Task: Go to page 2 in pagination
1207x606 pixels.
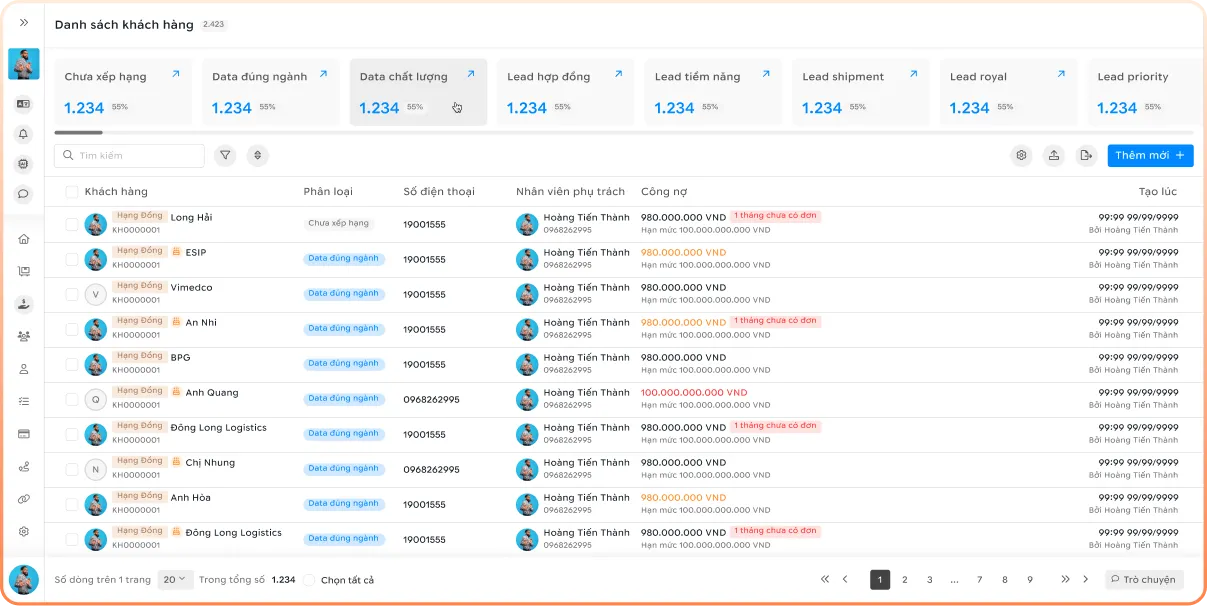Action: coord(905,580)
